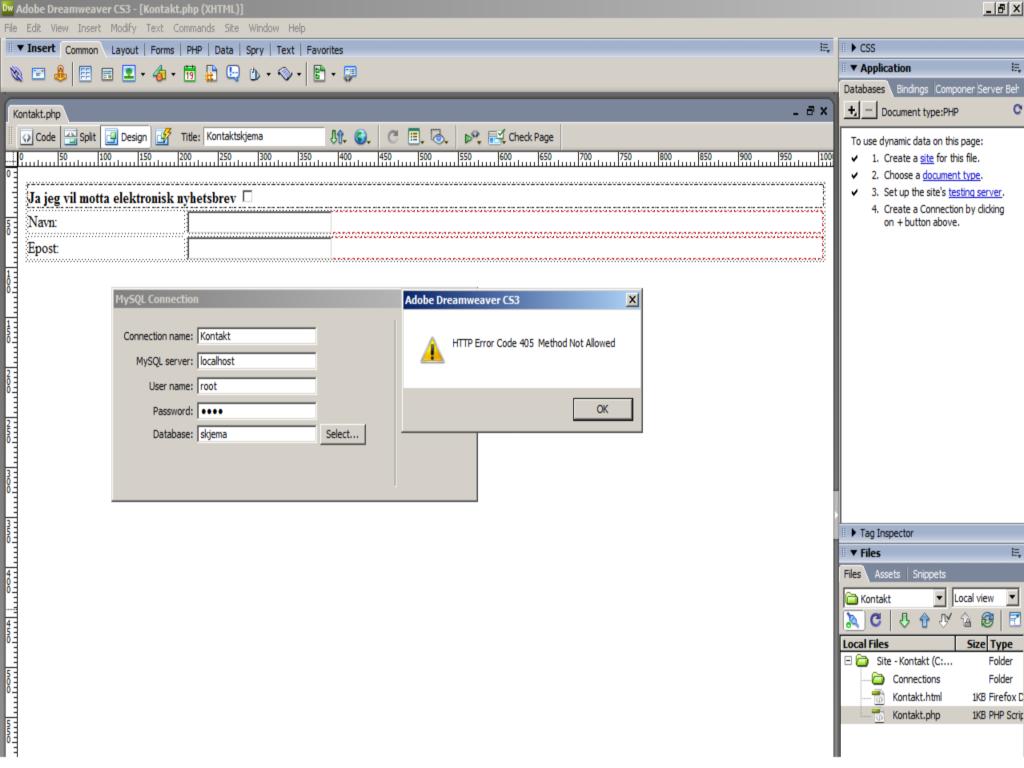Click the 'testing server' link
Viewport: 1024px width, 768px height.
[x=974, y=192]
